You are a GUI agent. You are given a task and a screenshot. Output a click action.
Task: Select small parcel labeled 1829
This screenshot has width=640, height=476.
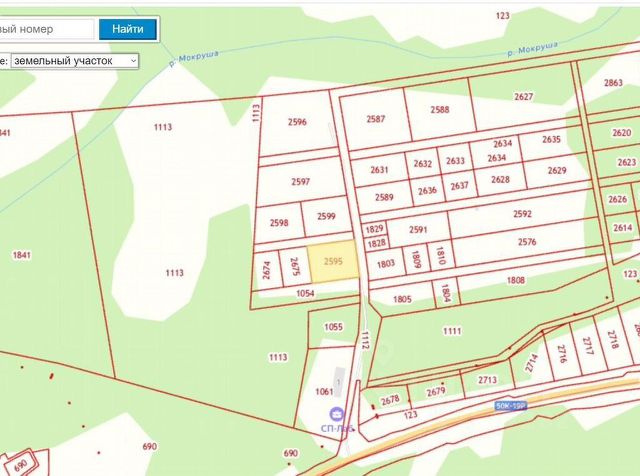point(374,229)
